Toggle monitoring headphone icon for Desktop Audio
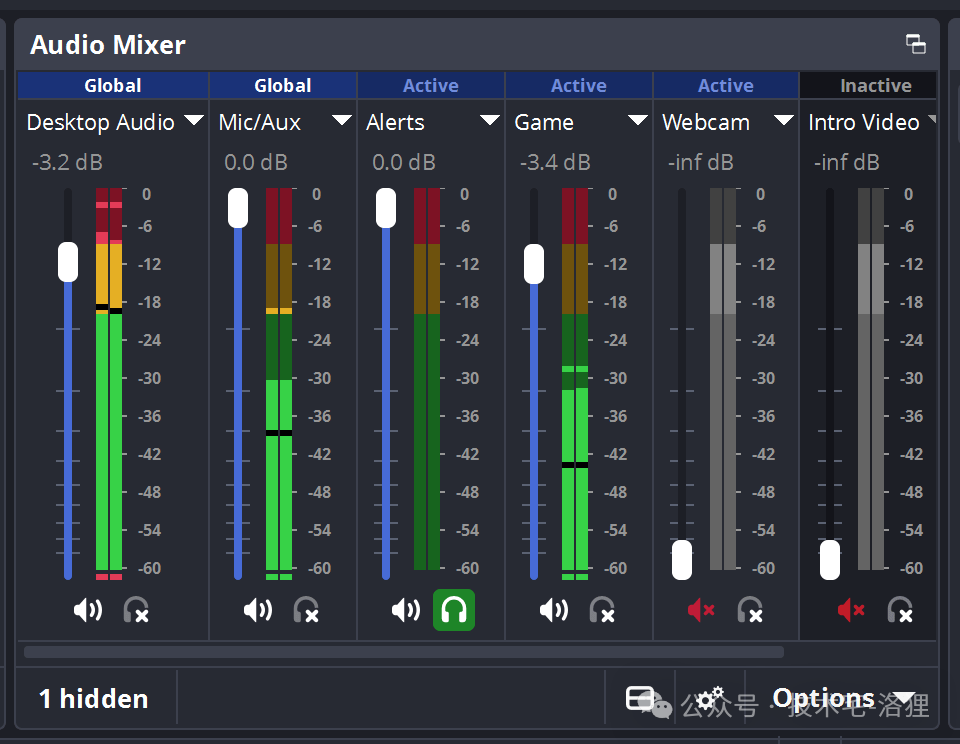The height and width of the screenshot is (744, 960). coord(136,610)
